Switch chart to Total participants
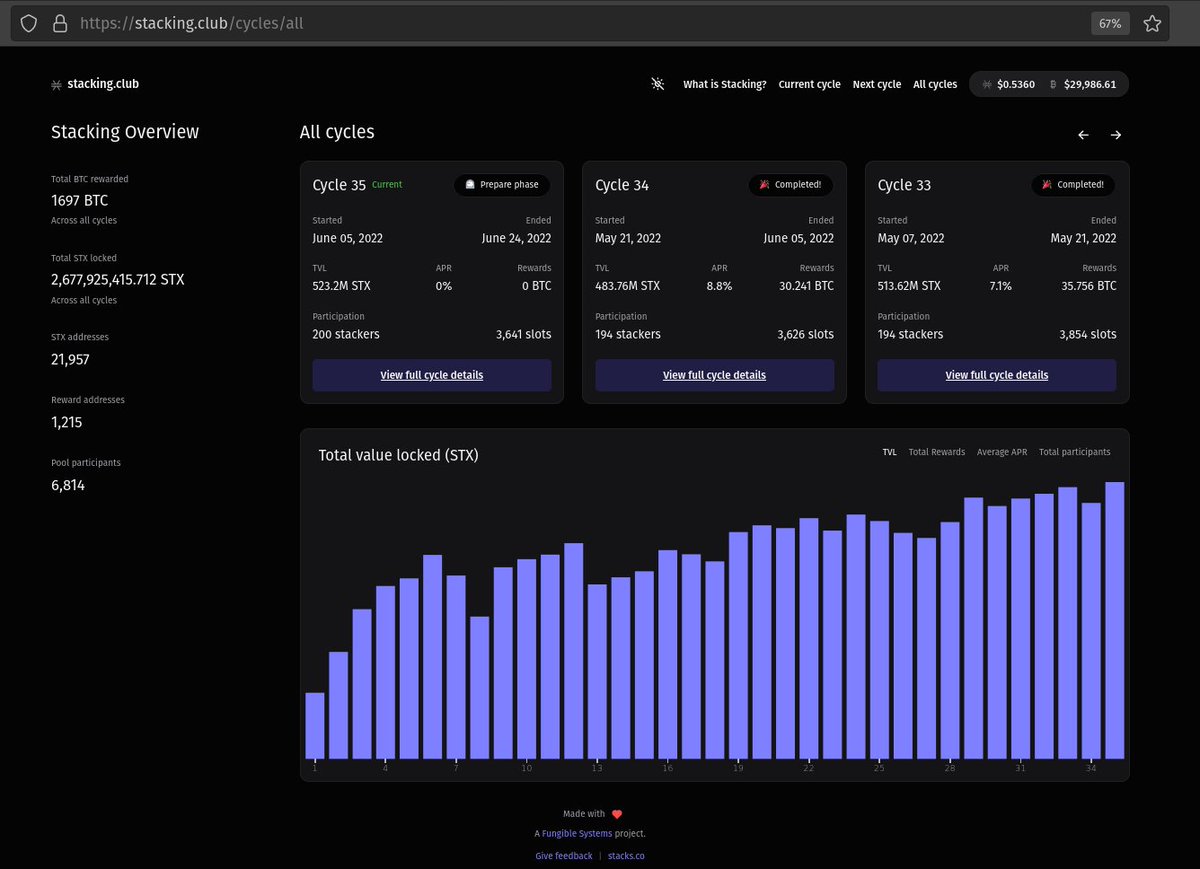 1075,452
